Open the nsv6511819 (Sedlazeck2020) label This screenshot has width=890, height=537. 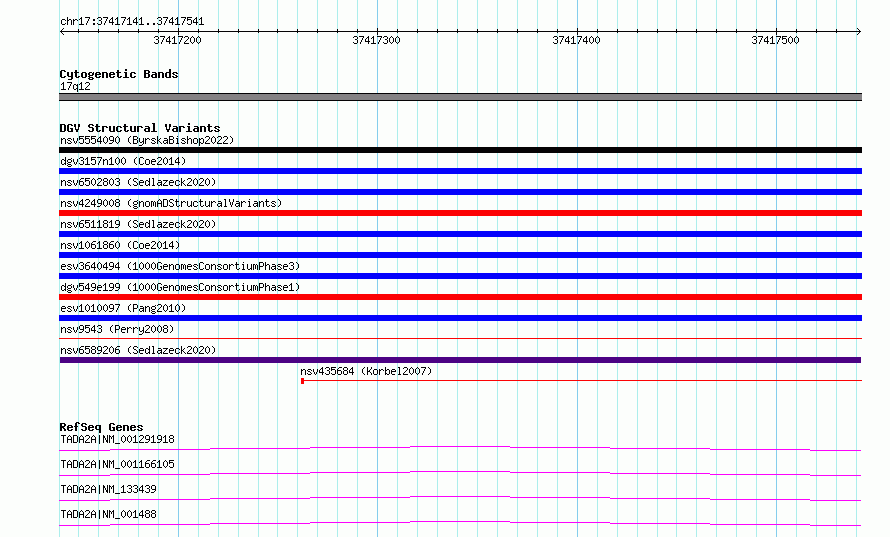(138, 224)
